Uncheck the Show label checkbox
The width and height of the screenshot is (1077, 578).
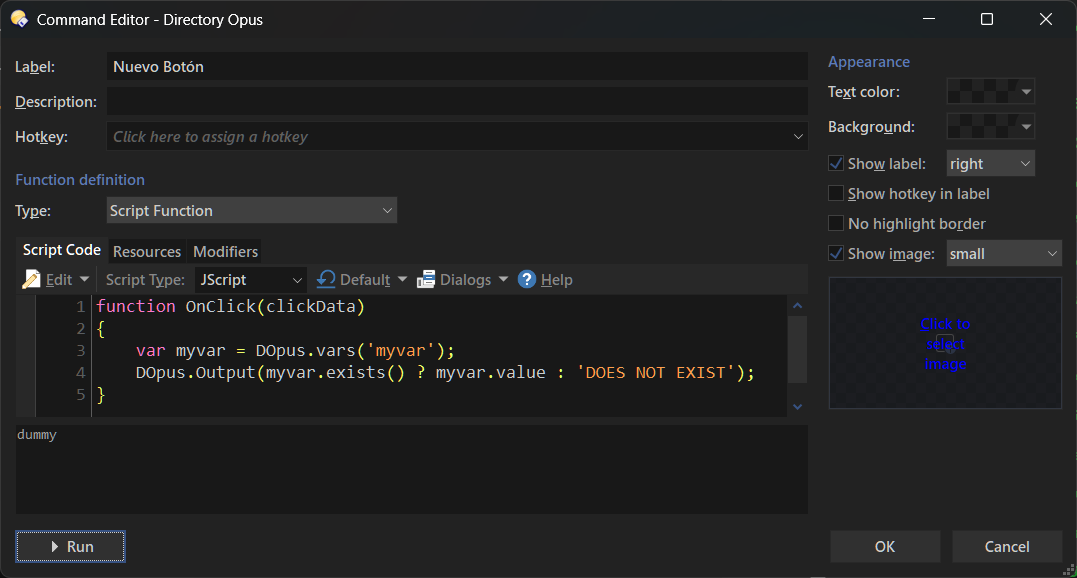click(x=836, y=164)
